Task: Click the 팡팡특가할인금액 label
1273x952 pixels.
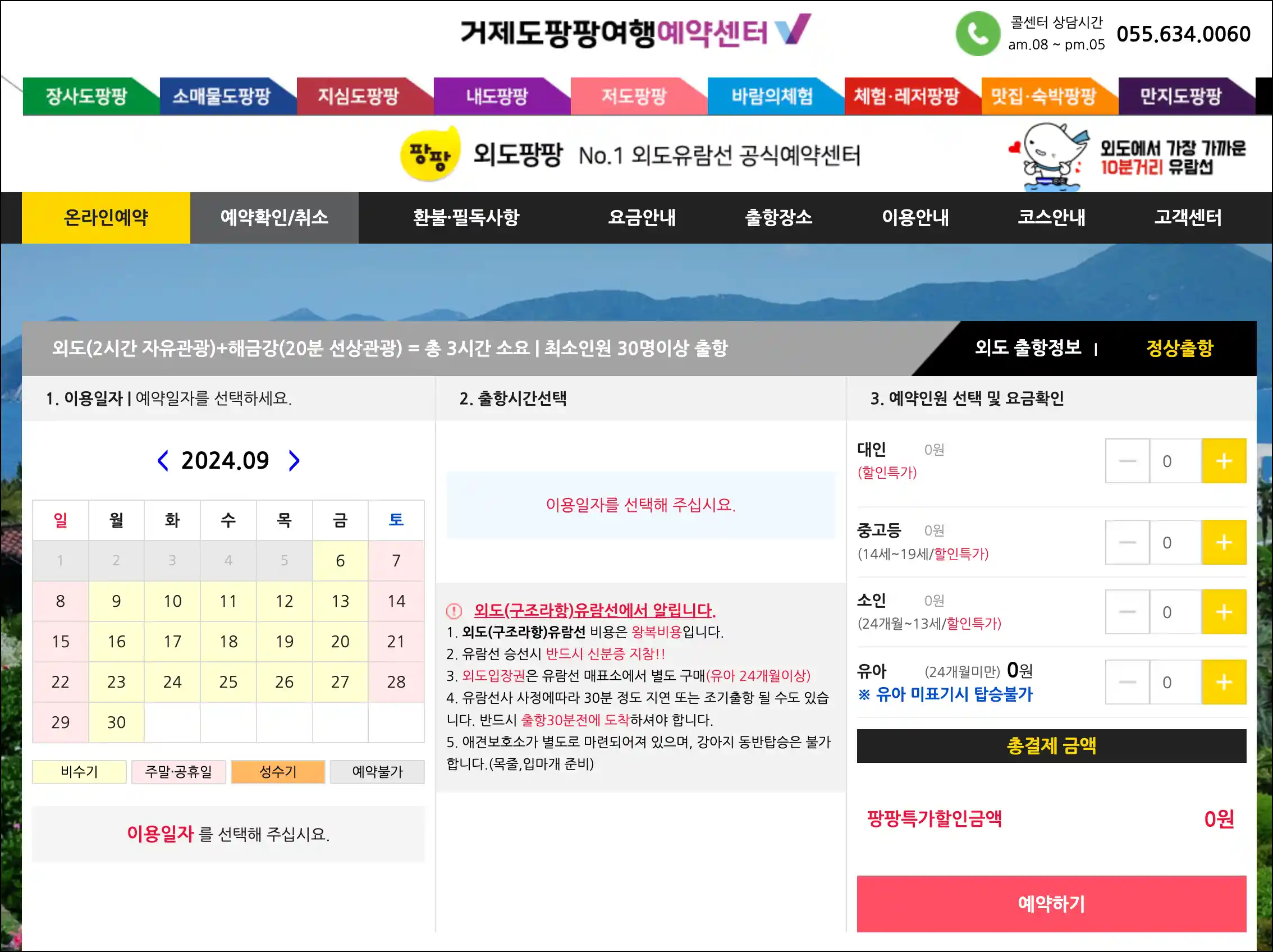Action: pos(934,818)
